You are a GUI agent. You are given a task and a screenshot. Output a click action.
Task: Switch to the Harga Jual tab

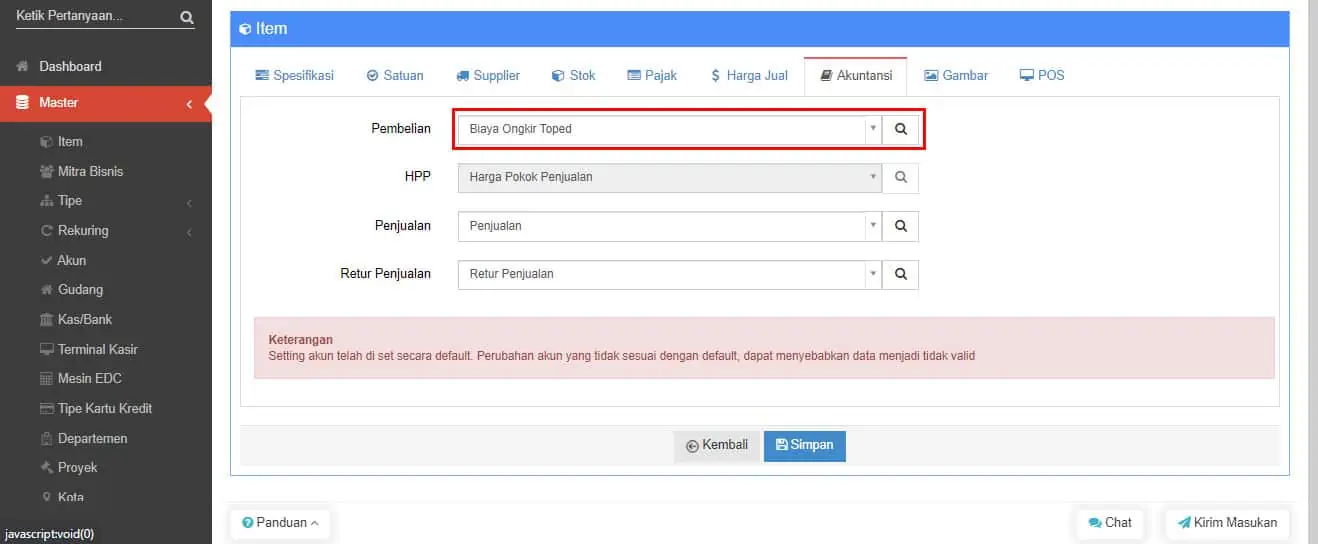click(749, 75)
